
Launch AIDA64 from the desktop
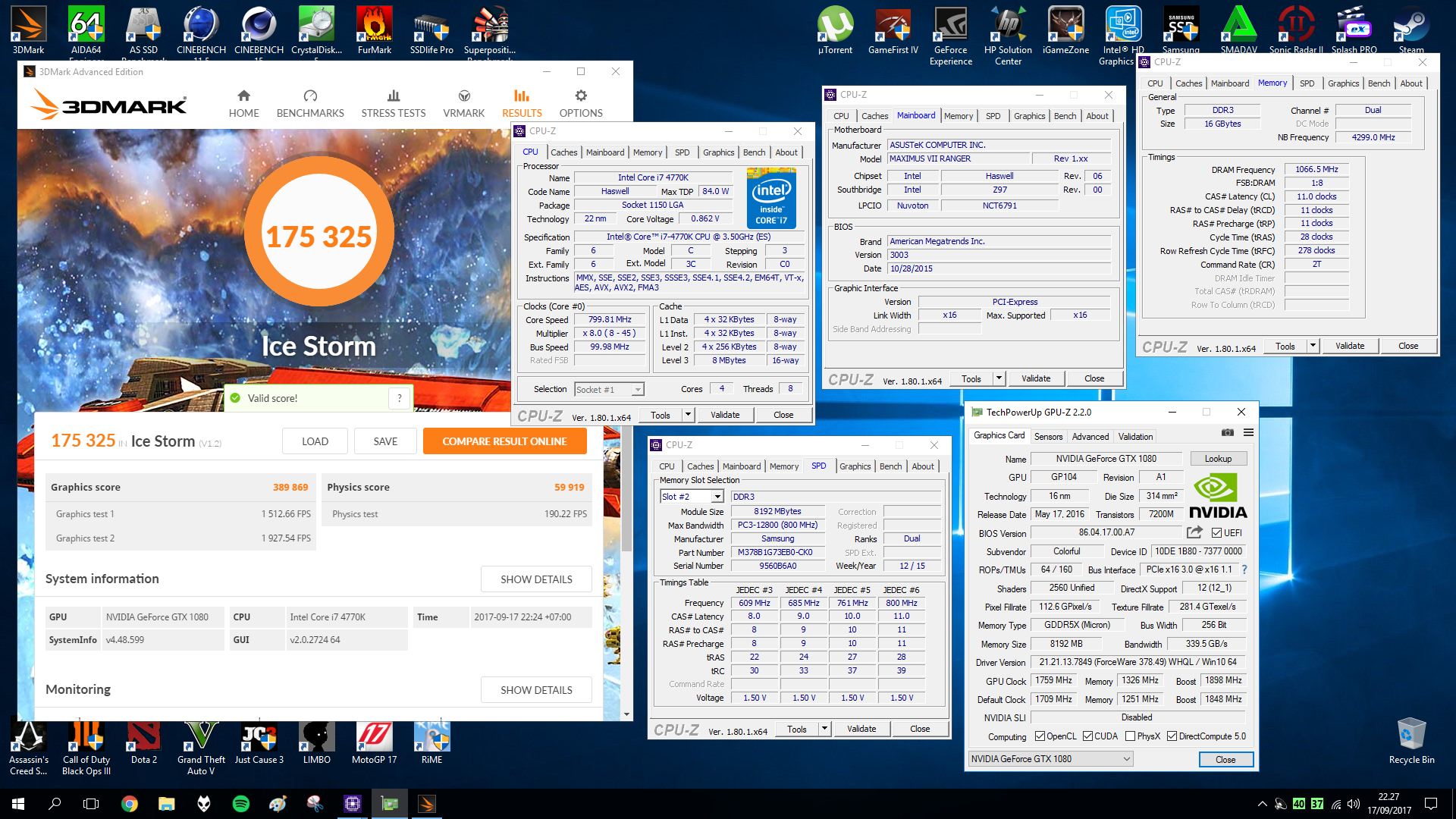(x=86, y=30)
